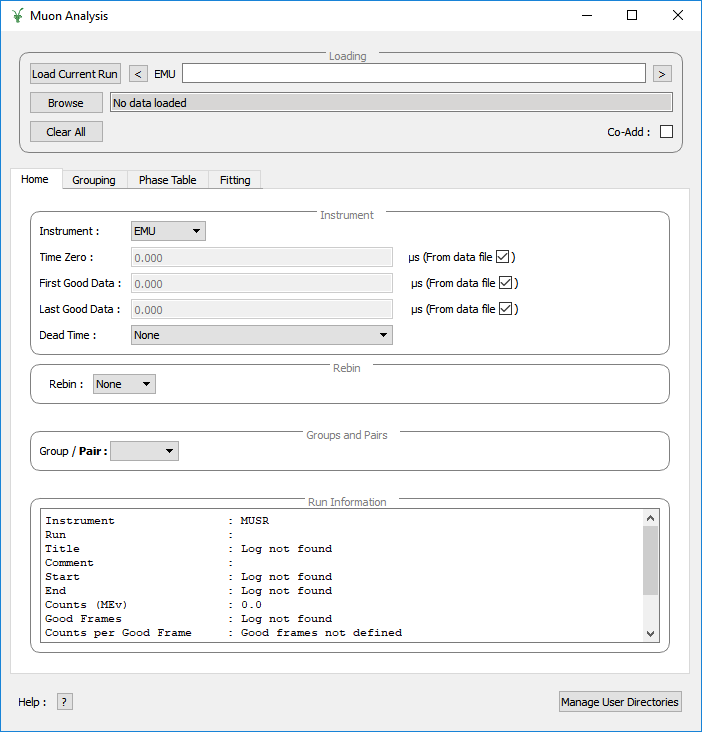
Task: Click the next run arrow button
Action: point(662,74)
